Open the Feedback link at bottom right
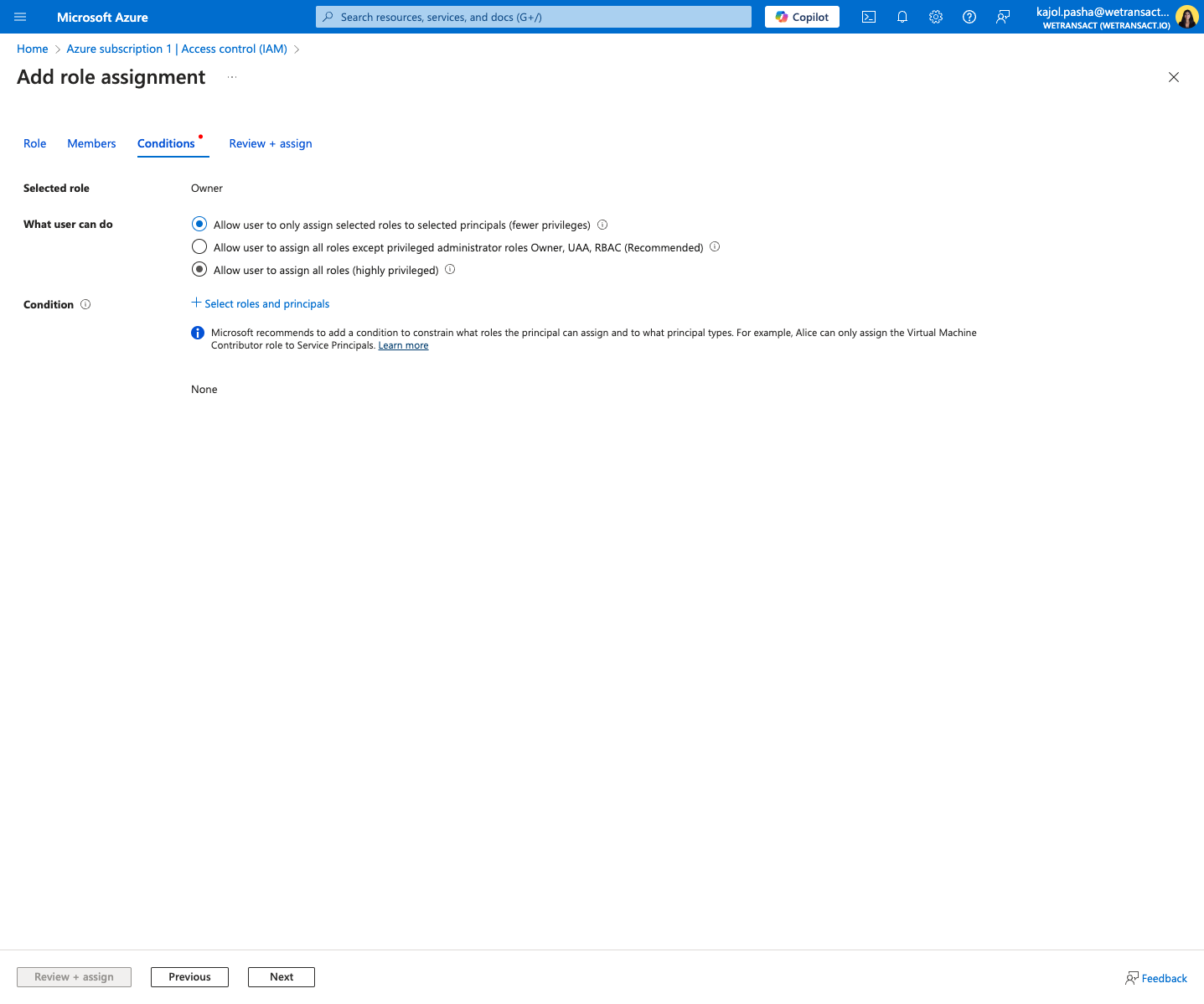 pyautogui.click(x=1156, y=978)
